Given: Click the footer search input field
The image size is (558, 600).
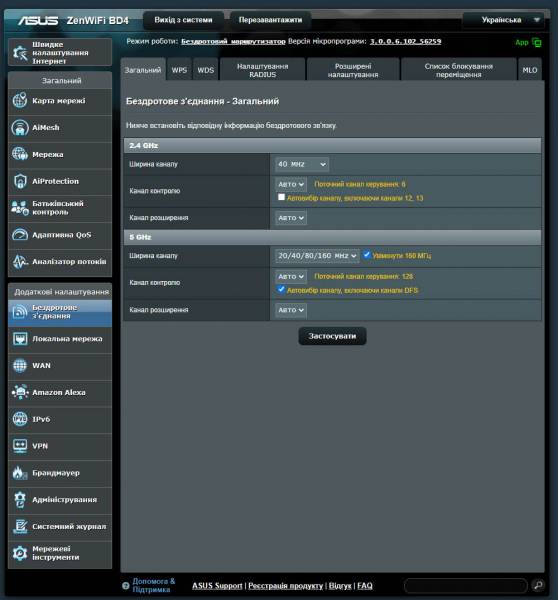Looking at the screenshot, I should pos(466,585).
